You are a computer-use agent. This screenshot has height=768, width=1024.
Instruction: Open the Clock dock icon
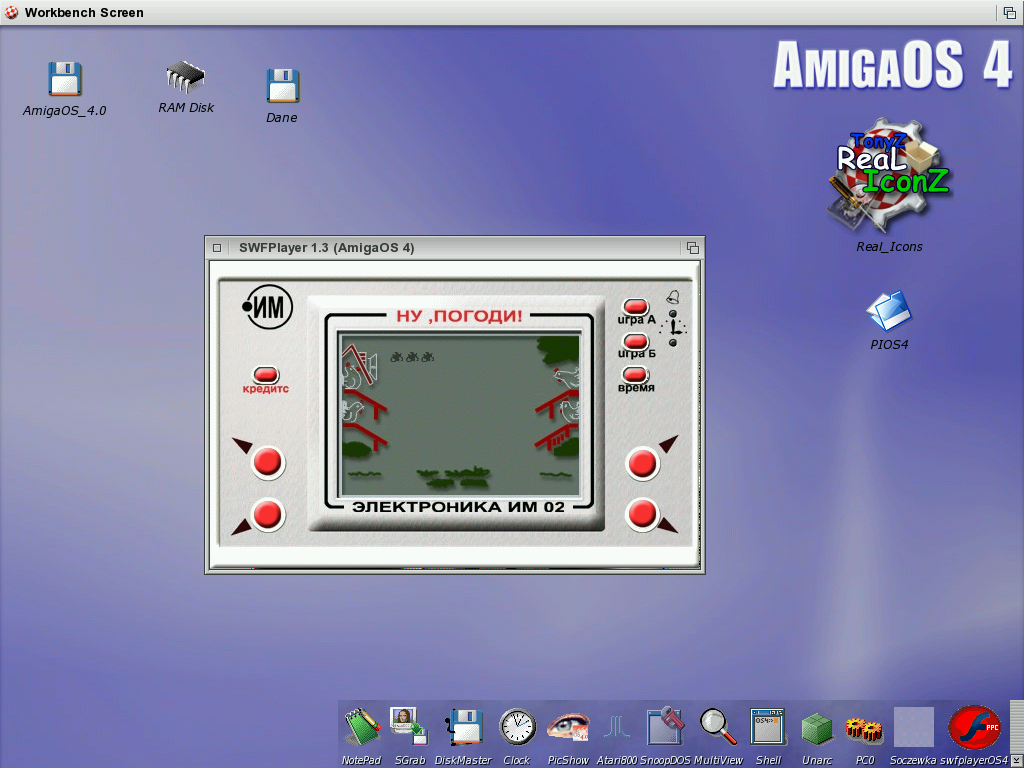coord(517,726)
